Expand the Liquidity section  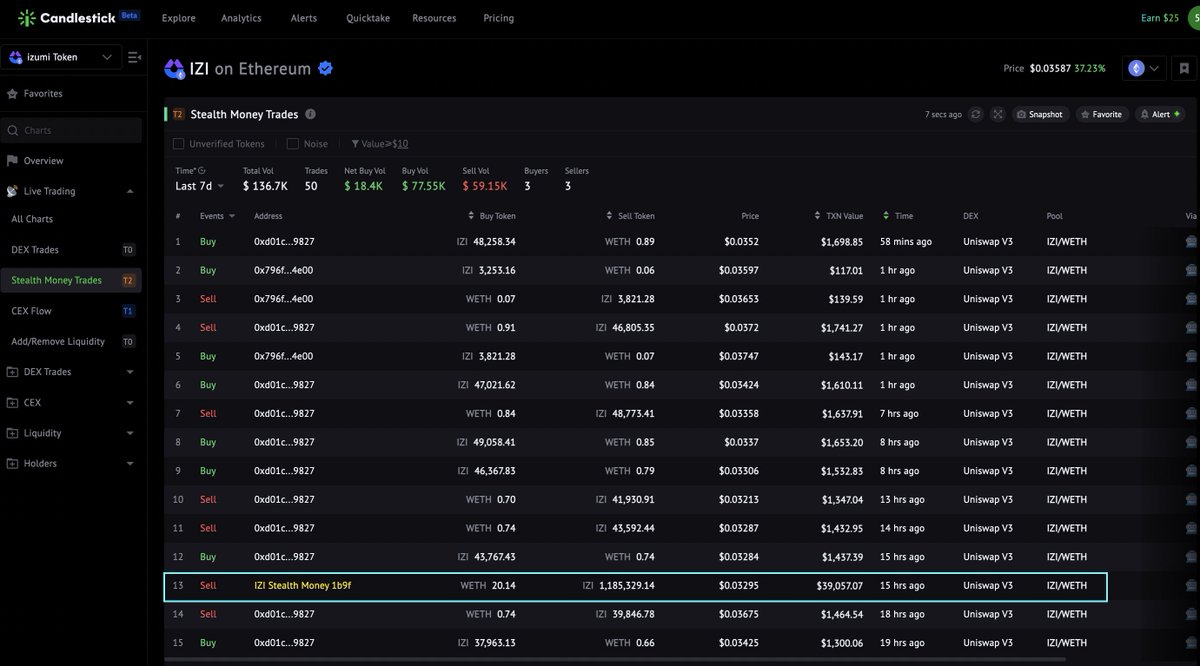(130, 434)
